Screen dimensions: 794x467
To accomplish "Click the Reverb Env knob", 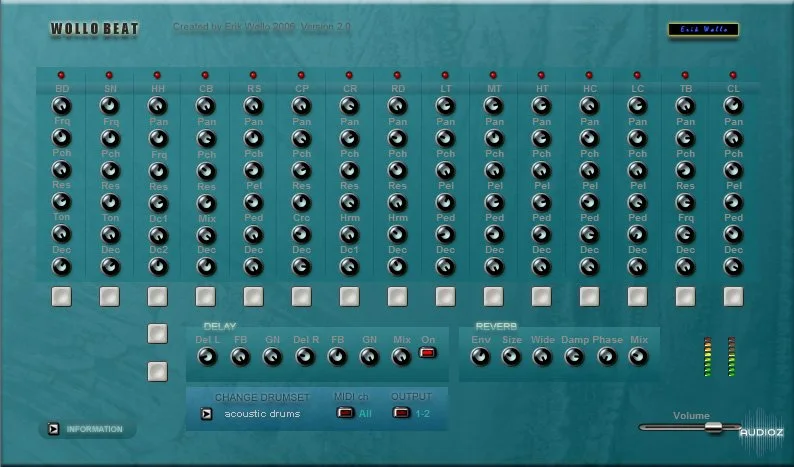I will click(x=481, y=357).
